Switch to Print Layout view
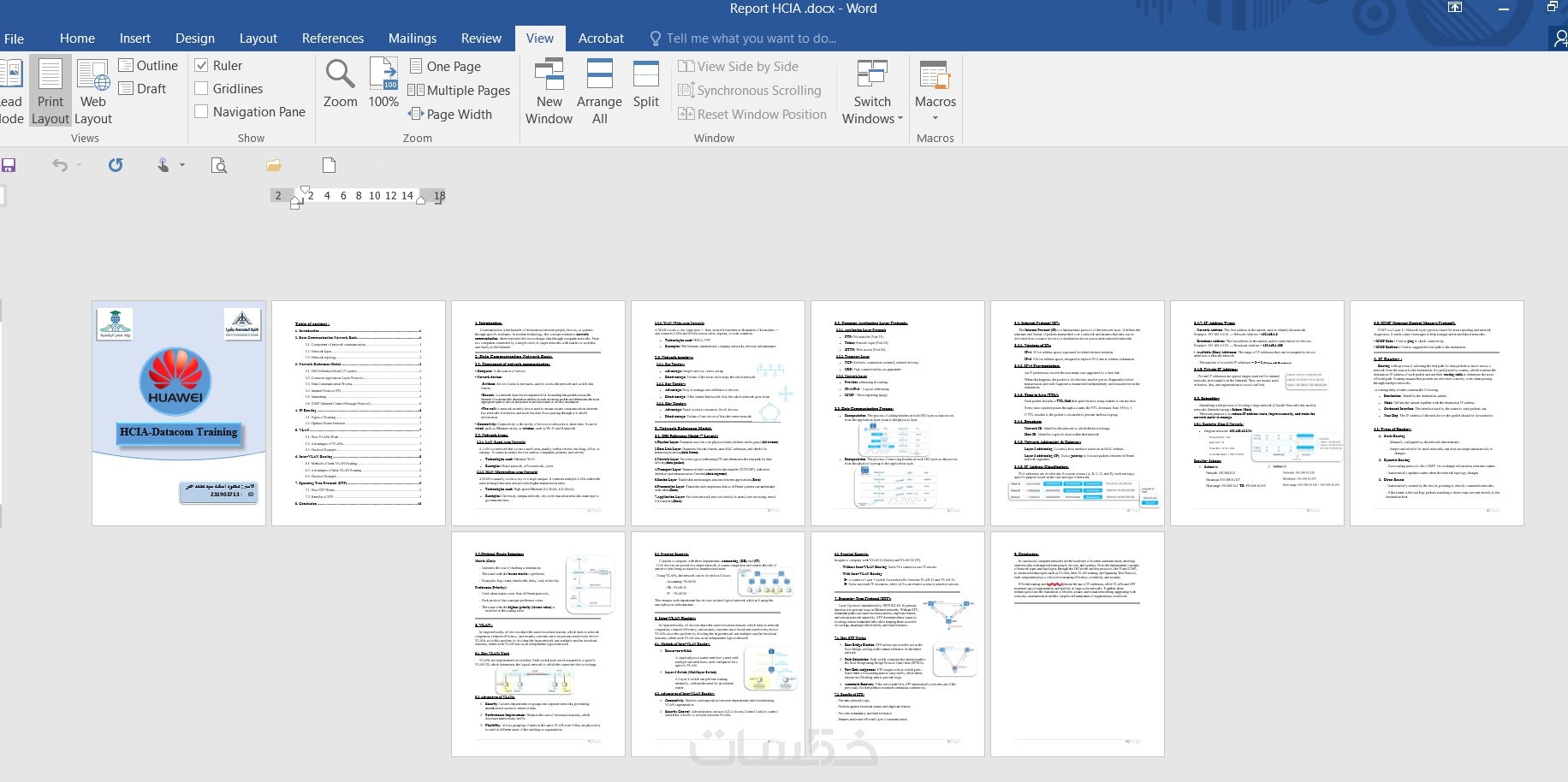This screenshot has width=1568, height=782. click(50, 92)
